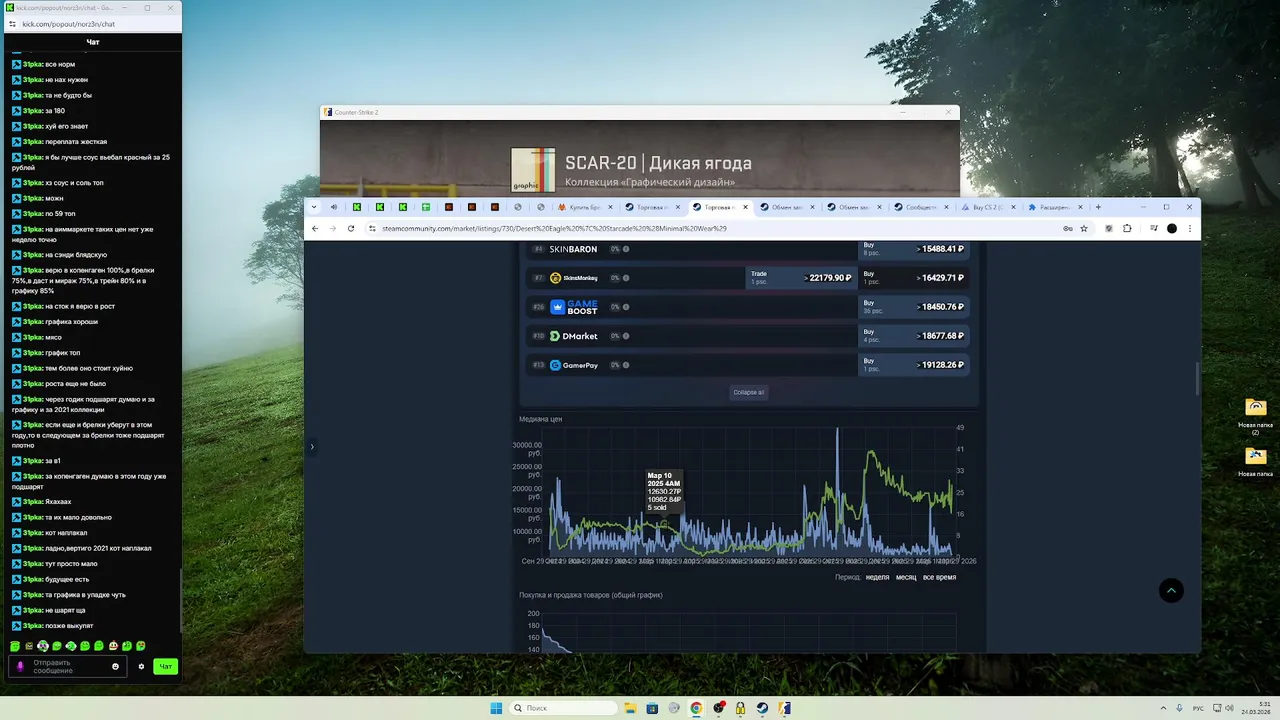Show hidden system tray icons
This screenshot has height=720, width=1280.
coord(1165,708)
